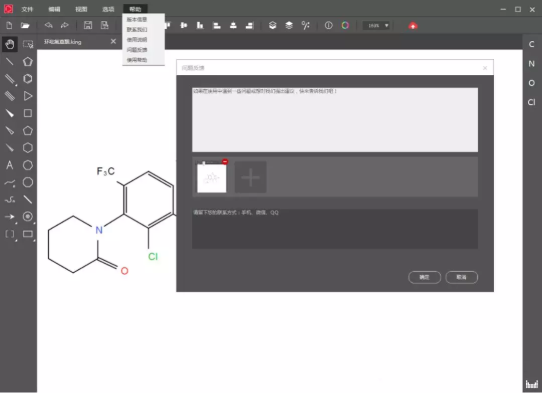This screenshot has height=396, width=542.
Task: Pick the benzene ring tool
Action: (x=28, y=79)
